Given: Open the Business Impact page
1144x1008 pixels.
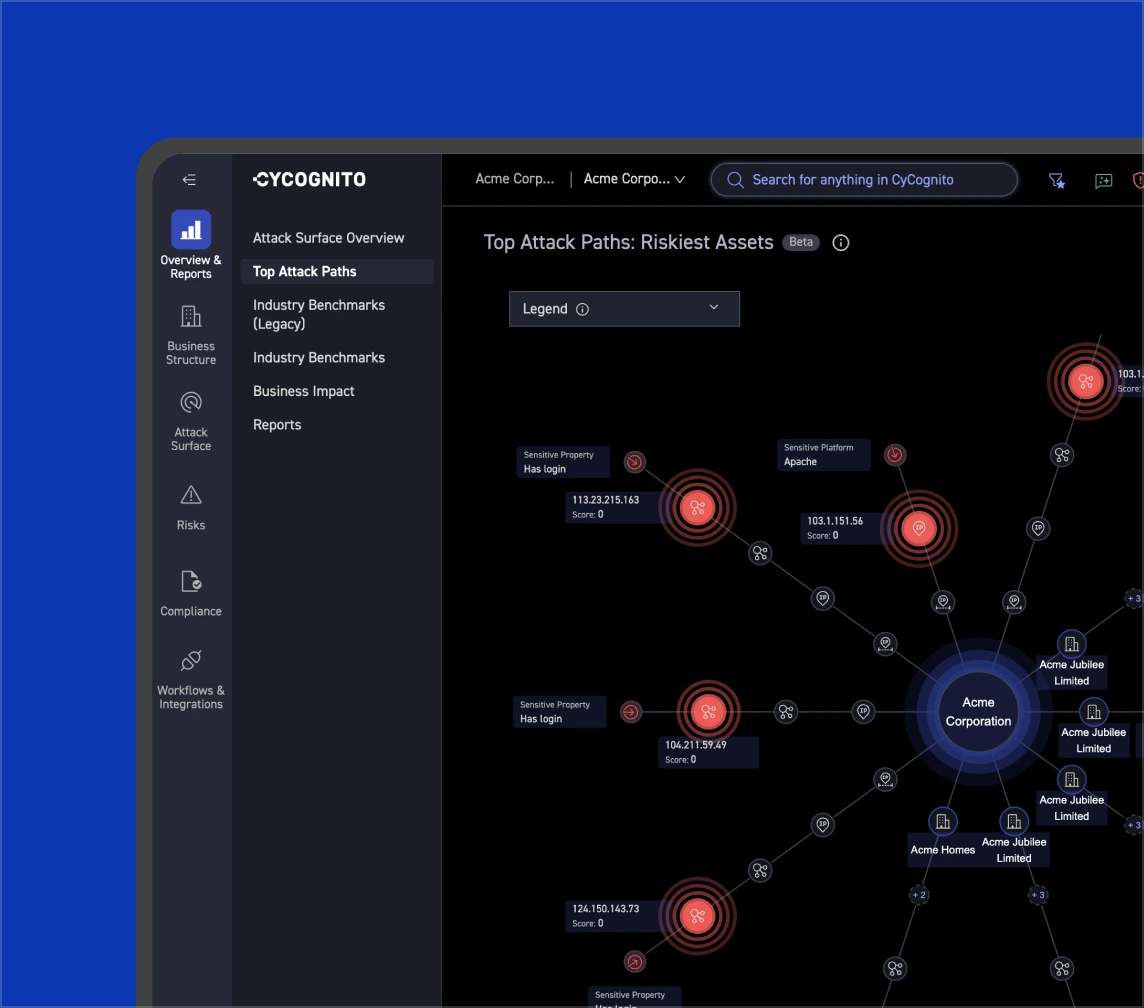Looking at the screenshot, I should 304,391.
